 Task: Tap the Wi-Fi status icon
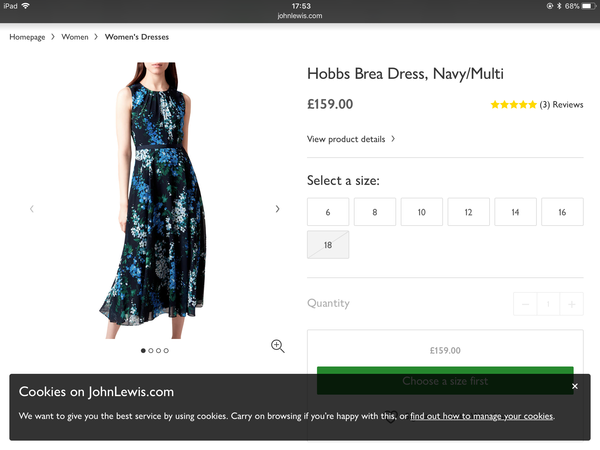pos(26,6)
